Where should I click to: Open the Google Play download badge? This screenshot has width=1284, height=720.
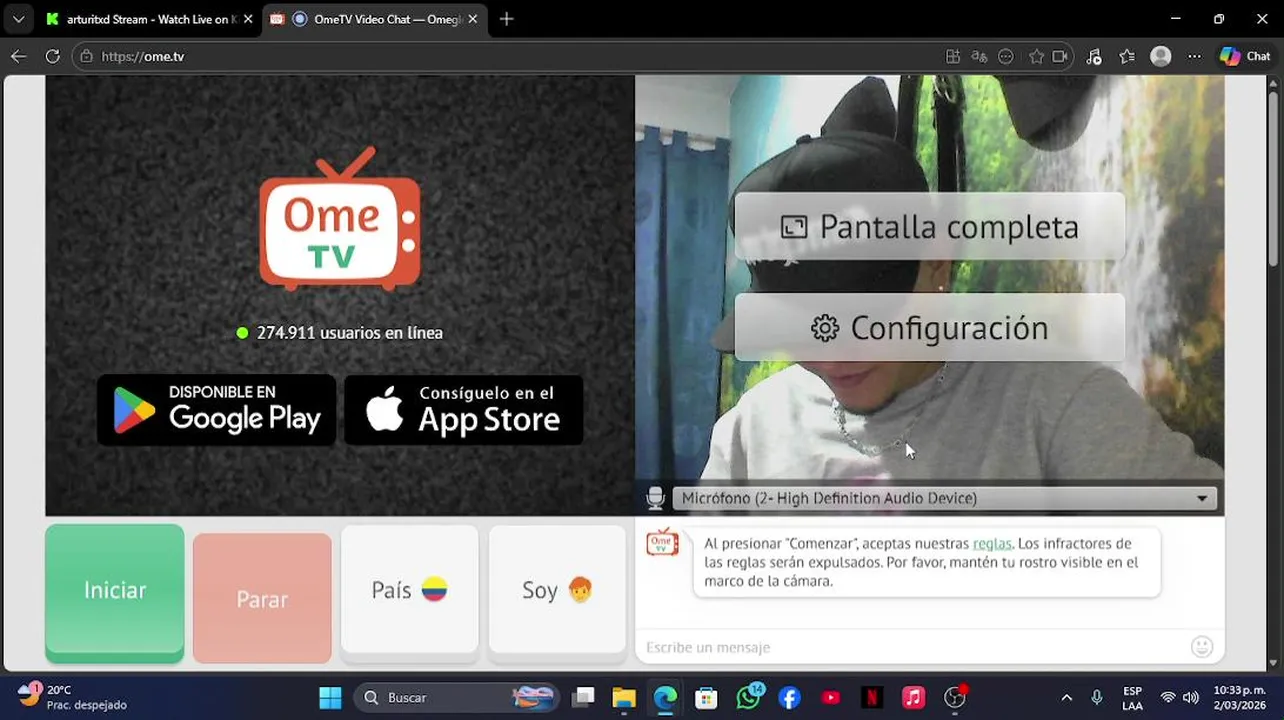tap(216, 410)
